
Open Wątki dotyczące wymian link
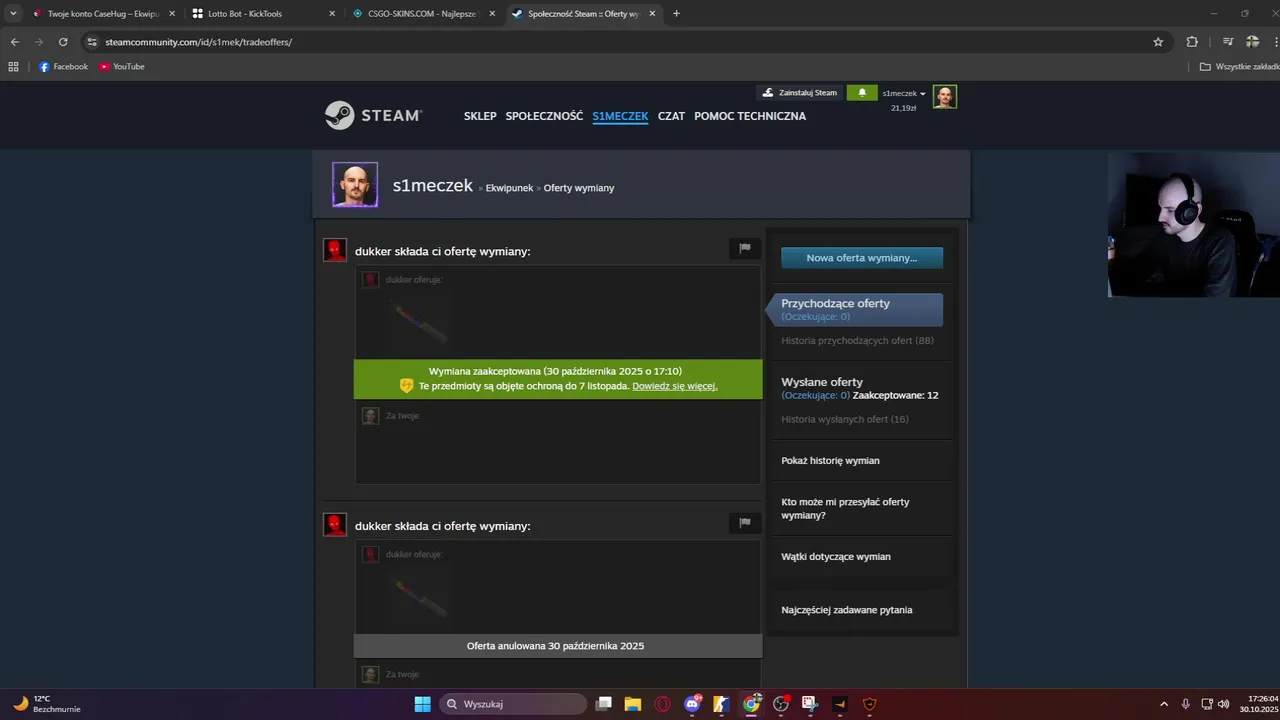836,557
